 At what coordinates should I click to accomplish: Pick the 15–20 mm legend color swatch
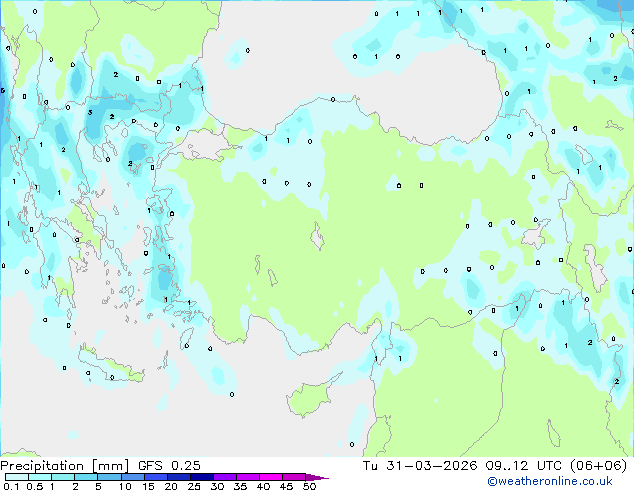click(156, 477)
